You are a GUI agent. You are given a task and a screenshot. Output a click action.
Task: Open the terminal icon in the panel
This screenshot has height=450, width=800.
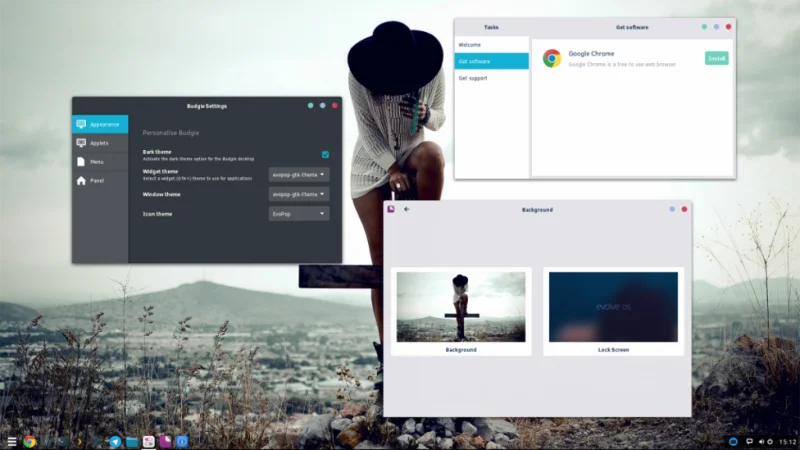pos(63,442)
